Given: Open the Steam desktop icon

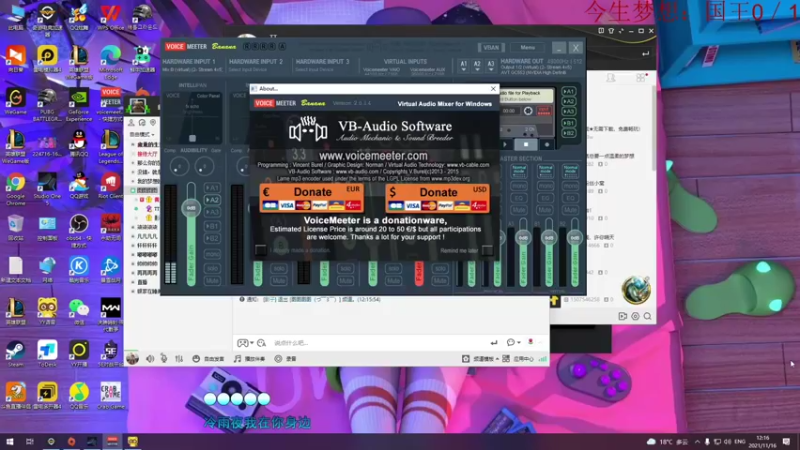Looking at the screenshot, I should click(x=15, y=354).
